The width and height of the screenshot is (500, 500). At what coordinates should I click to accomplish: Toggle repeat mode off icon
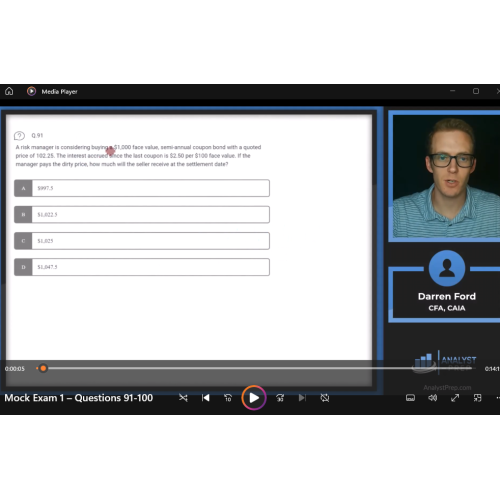pos(325,398)
